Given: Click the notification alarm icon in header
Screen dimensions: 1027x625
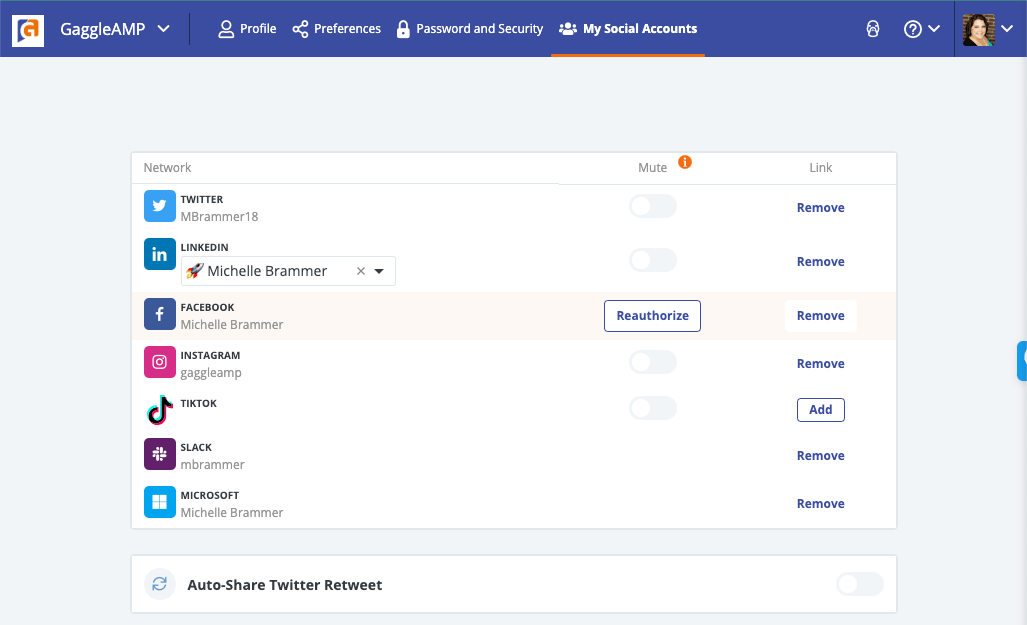Looking at the screenshot, I should [x=872, y=29].
